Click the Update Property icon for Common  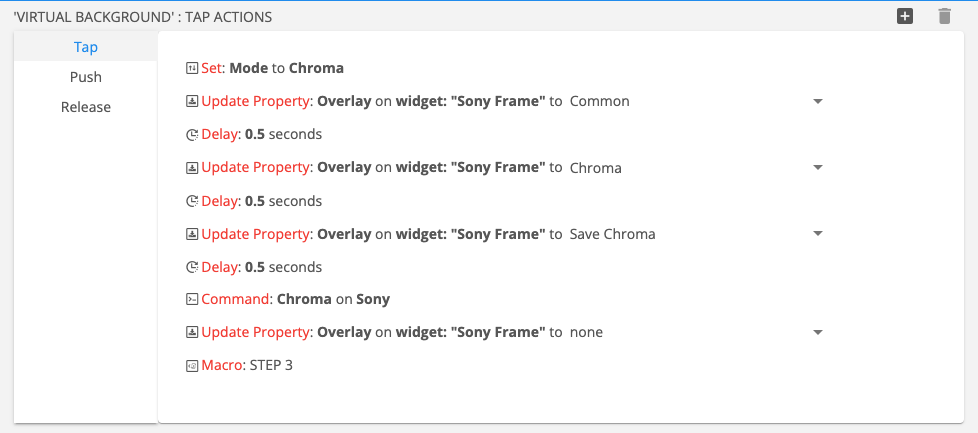pyautogui.click(x=192, y=101)
